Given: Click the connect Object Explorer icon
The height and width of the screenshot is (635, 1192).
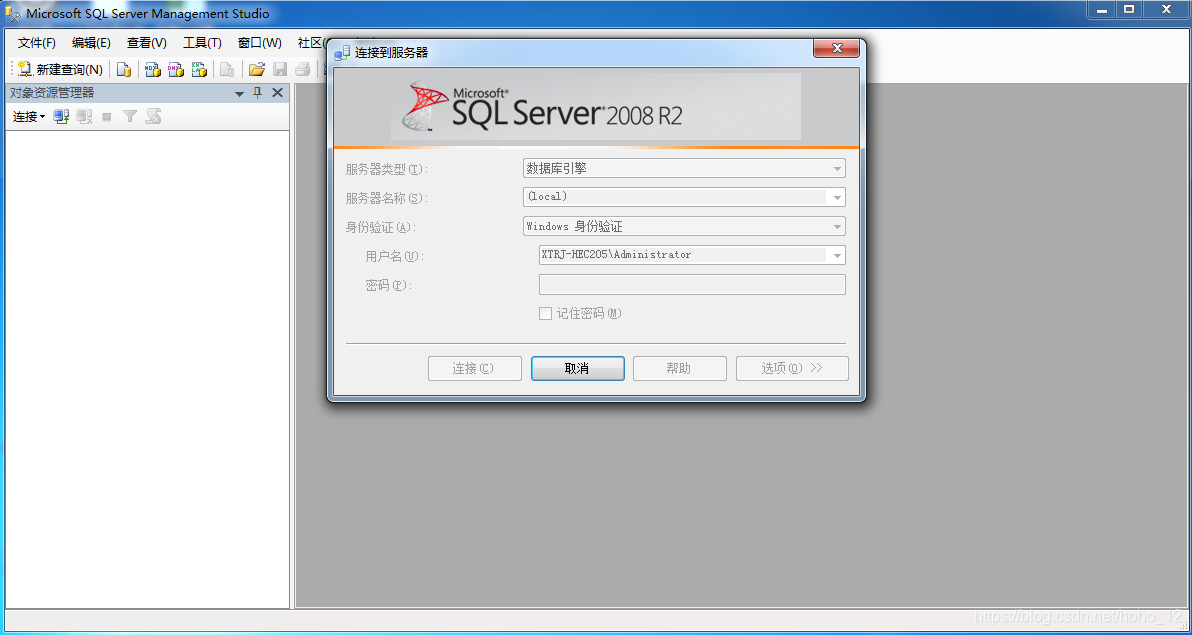Looking at the screenshot, I should coord(62,116).
